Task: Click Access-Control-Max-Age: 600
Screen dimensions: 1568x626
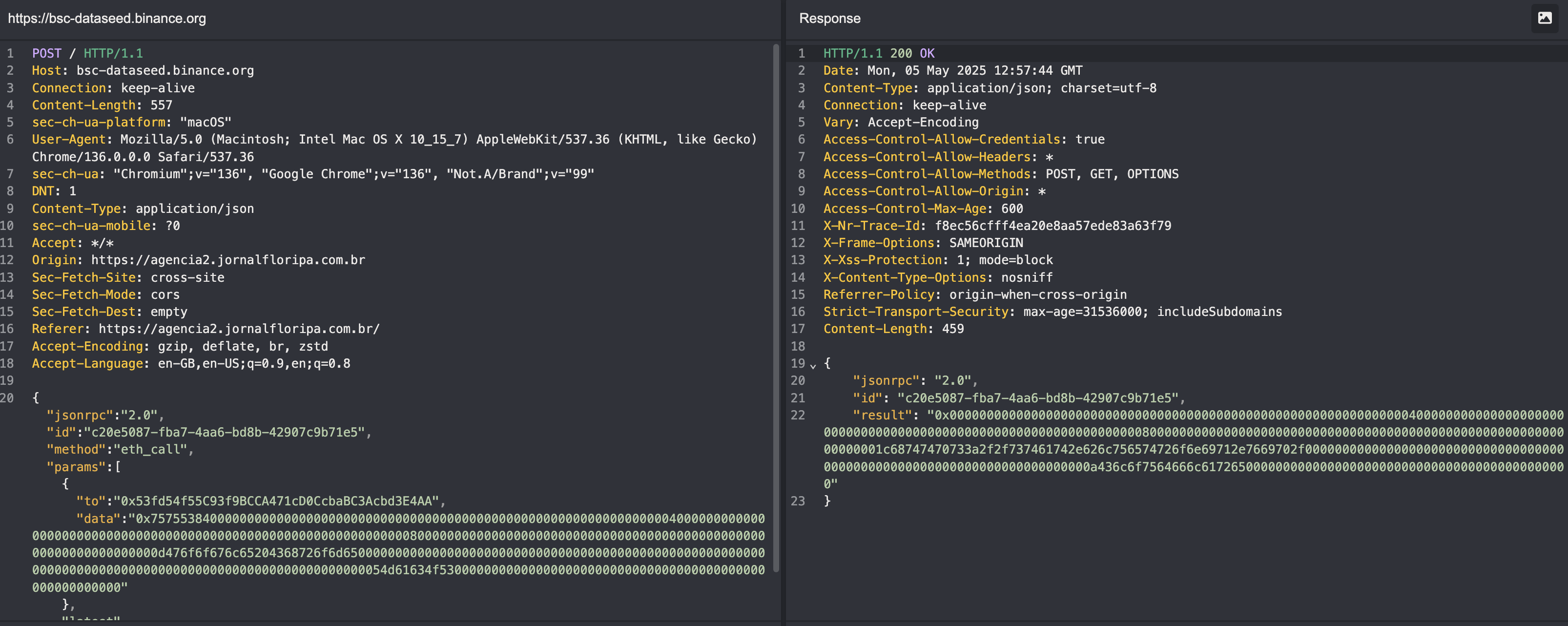Action: 924,209
